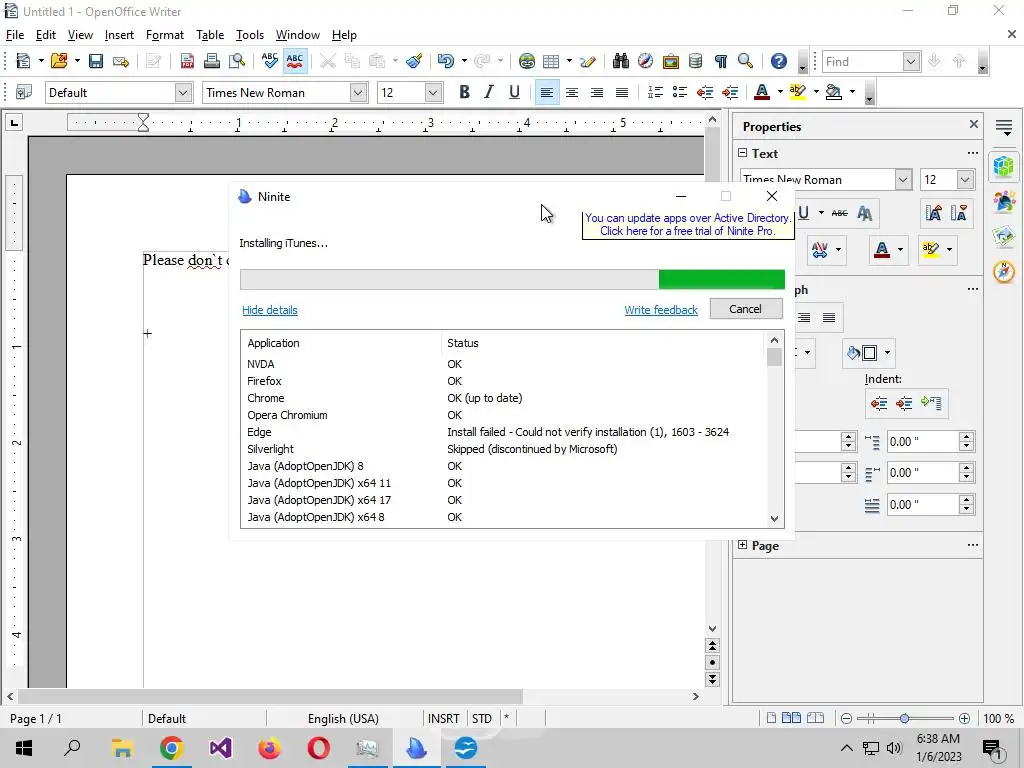Open Find box dropdown arrow
The height and width of the screenshot is (768, 1024).
(x=911, y=61)
